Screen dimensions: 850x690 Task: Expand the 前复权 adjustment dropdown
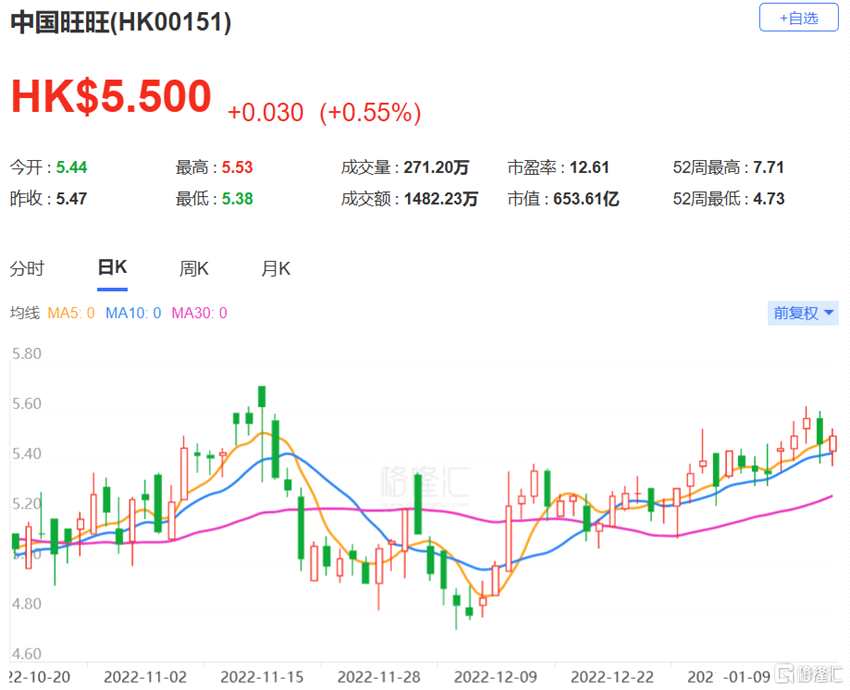pyautogui.click(x=803, y=313)
